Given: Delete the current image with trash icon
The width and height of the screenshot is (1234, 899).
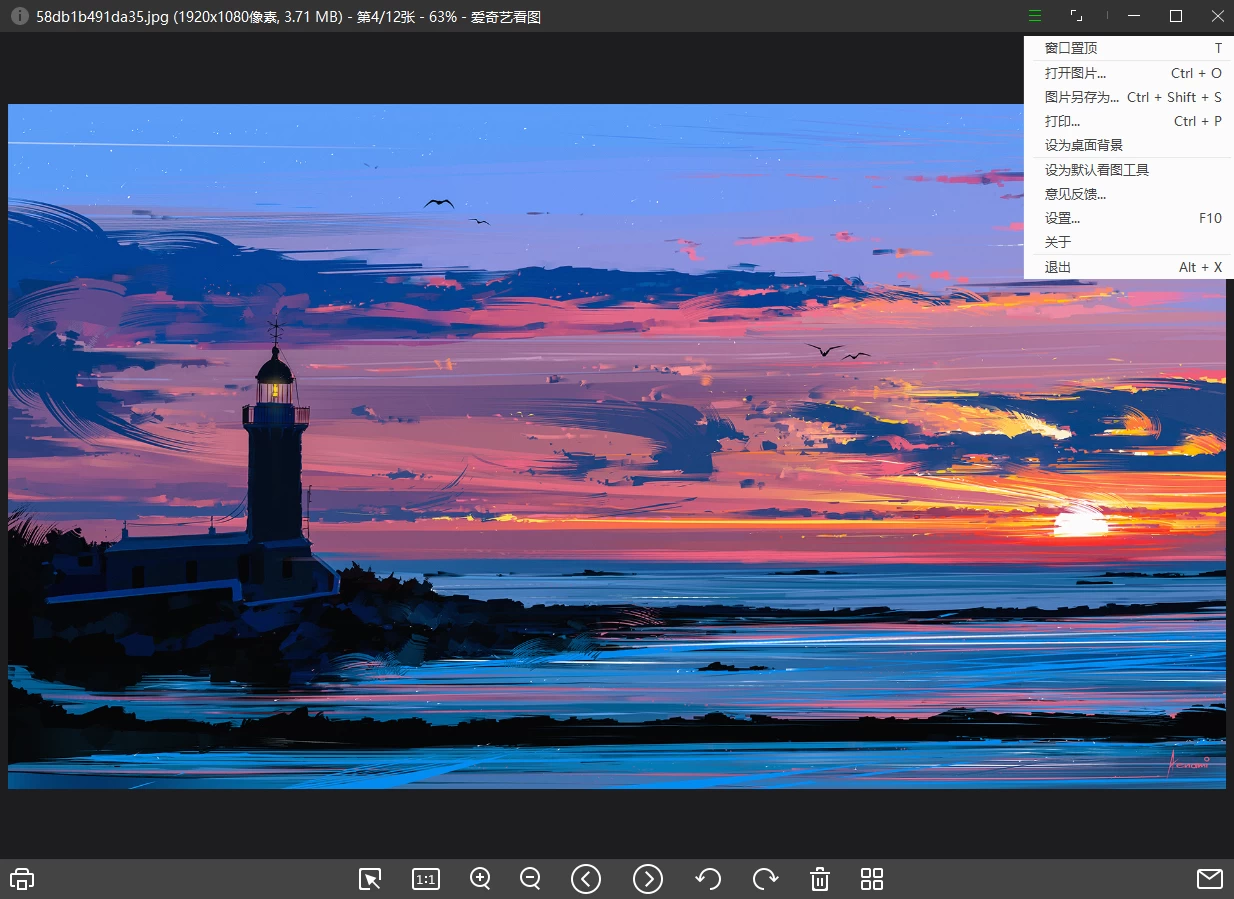Looking at the screenshot, I should click(x=820, y=879).
